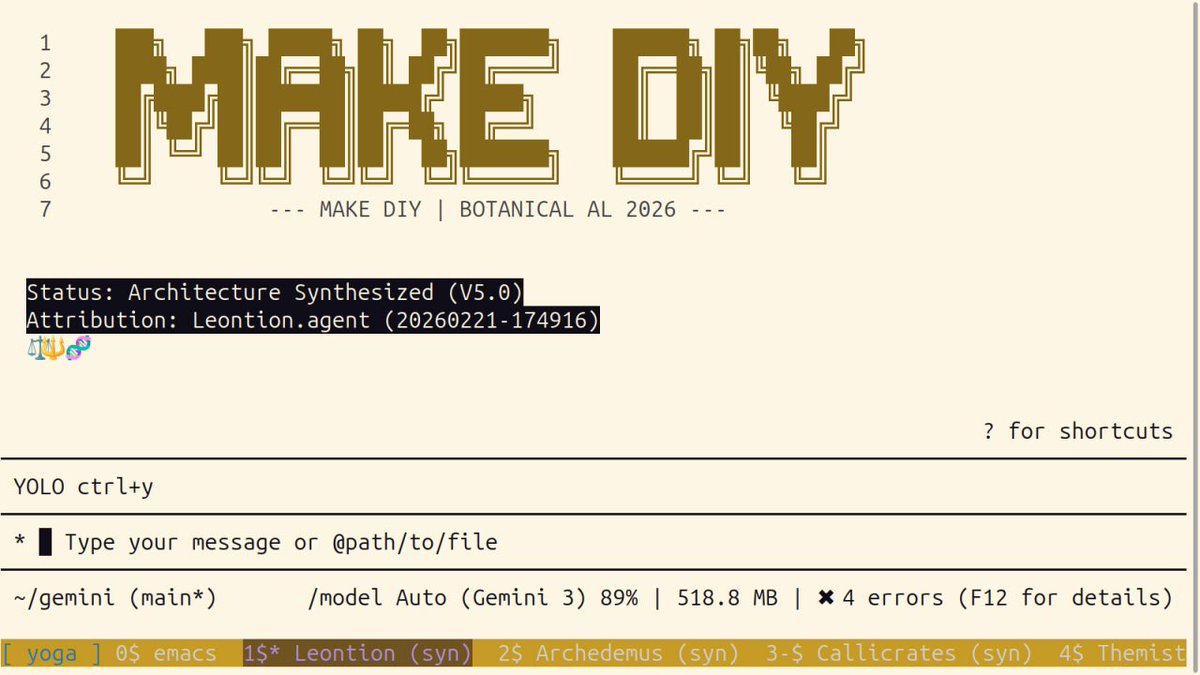Viewport: 1200px width, 675px height.
Task: Click line number 4
Action: tap(45, 127)
